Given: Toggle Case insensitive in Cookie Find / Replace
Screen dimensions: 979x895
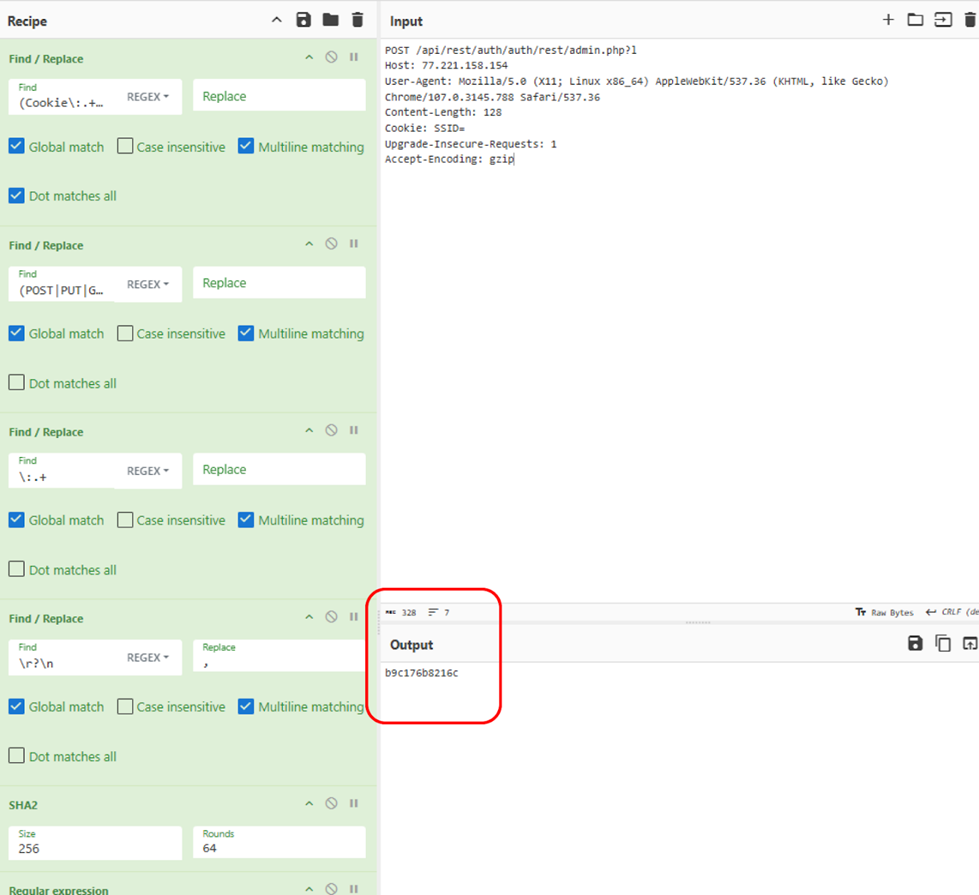Looking at the screenshot, I should click(125, 146).
